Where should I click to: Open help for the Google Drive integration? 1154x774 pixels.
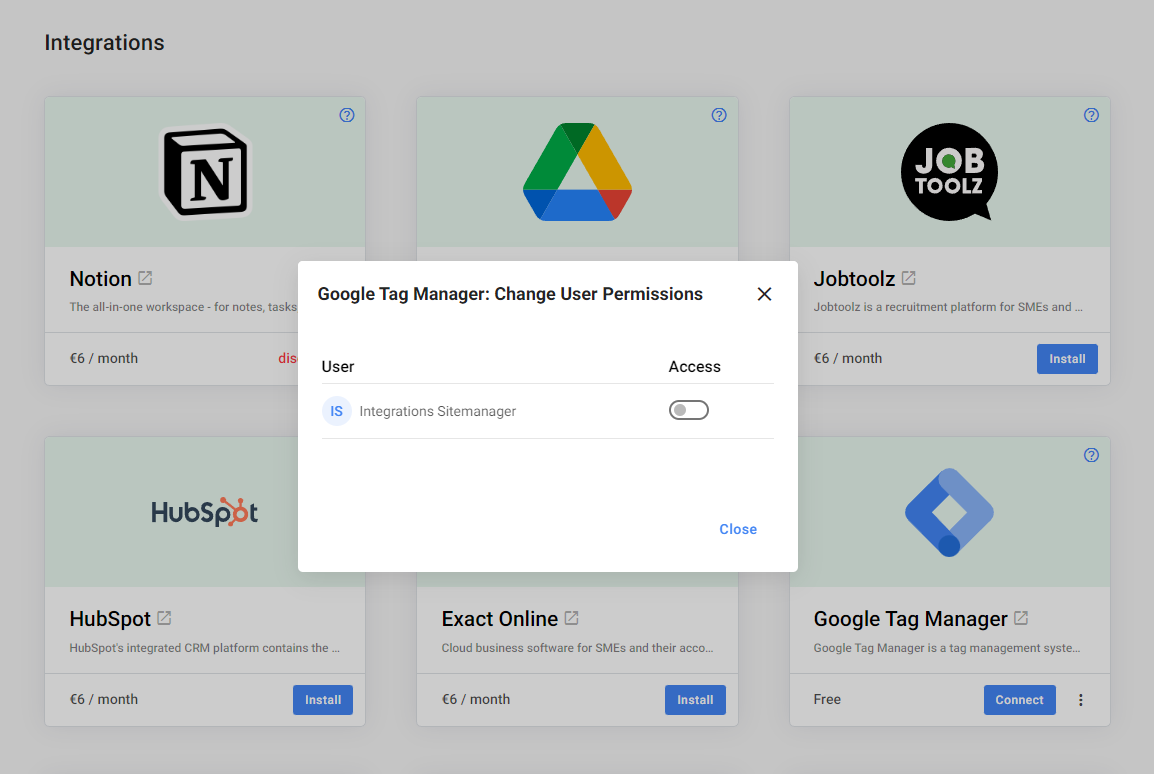719,115
